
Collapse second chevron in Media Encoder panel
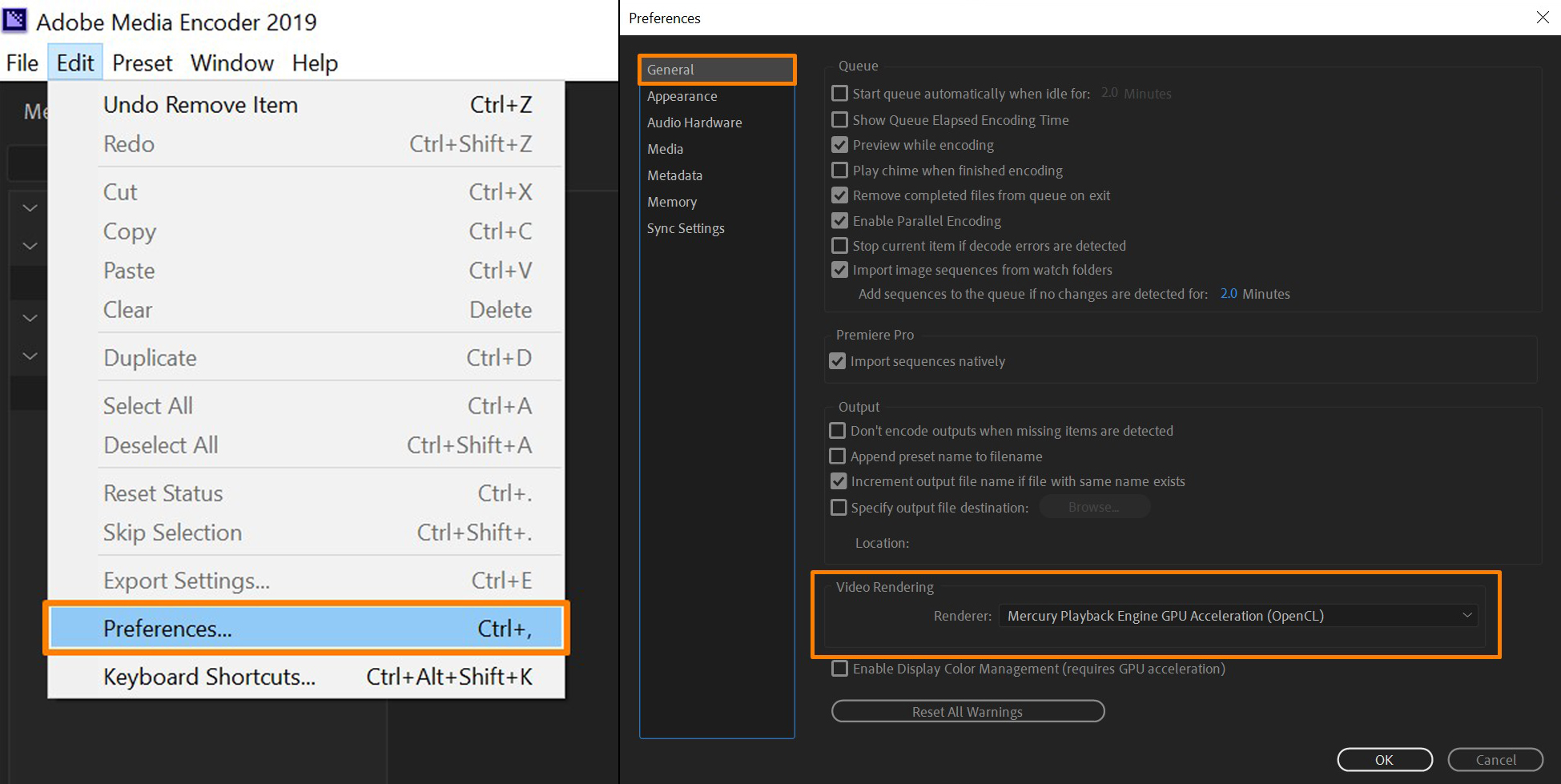pos(30,246)
